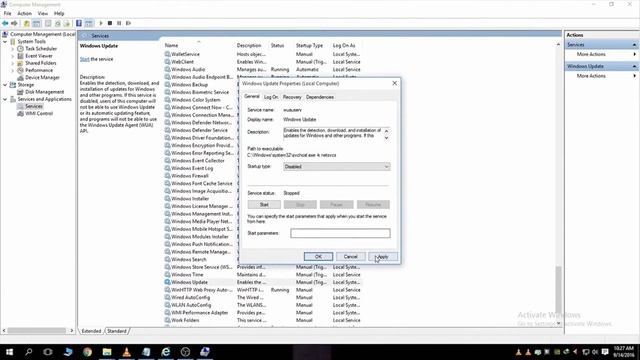Viewport: 640px width, 360px height.
Task: Open the Windows Start menu
Action: [x=9, y=352]
